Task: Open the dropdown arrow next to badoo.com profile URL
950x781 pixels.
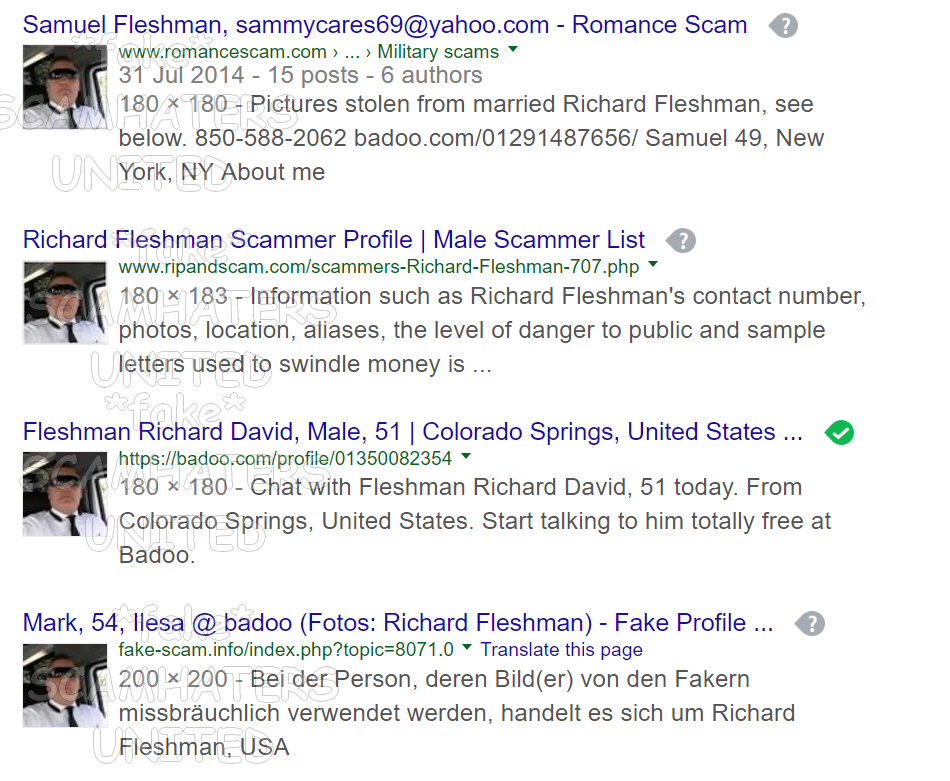Action: pos(465,458)
